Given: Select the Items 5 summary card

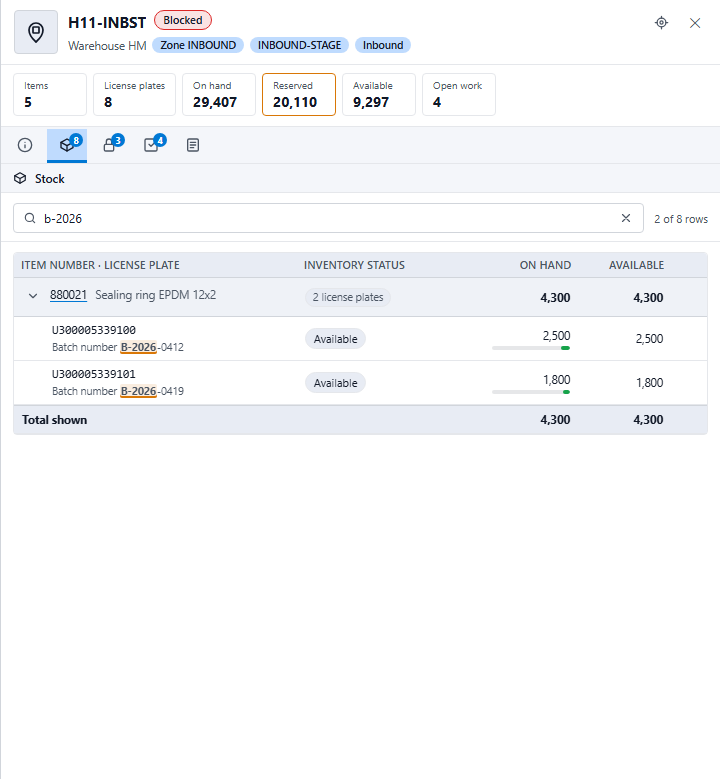Looking at the screenshot, I should [x=50, y=94].
